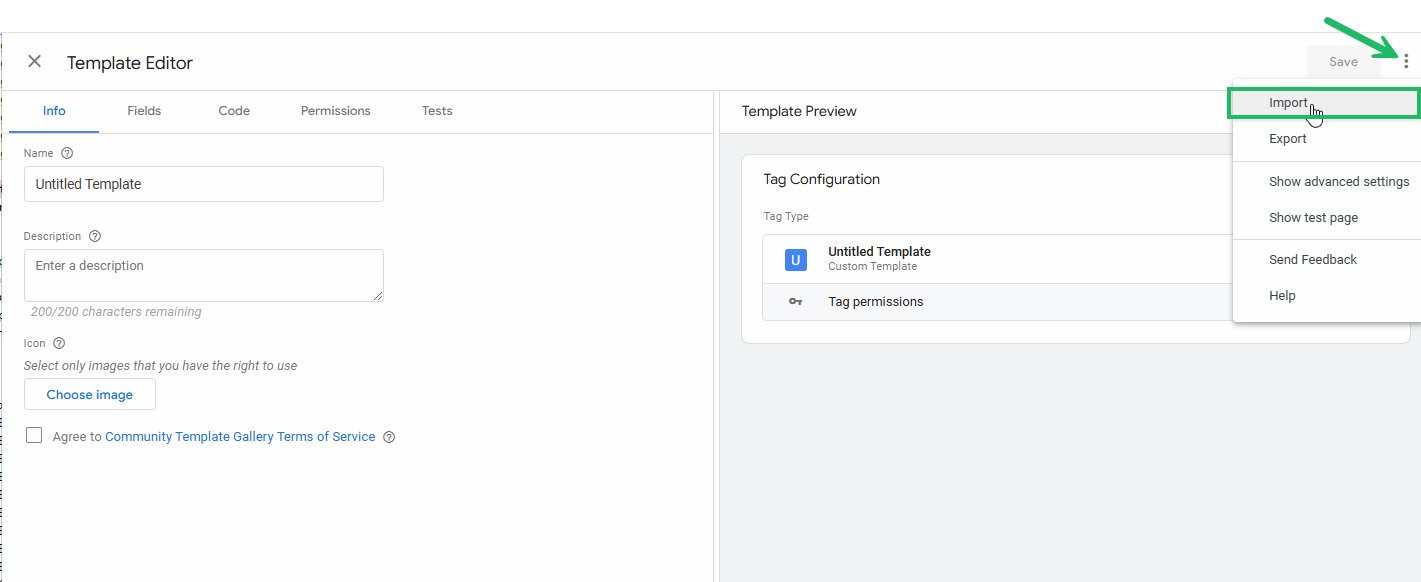Choose Import from the dropdown menu

(1288, 103)
